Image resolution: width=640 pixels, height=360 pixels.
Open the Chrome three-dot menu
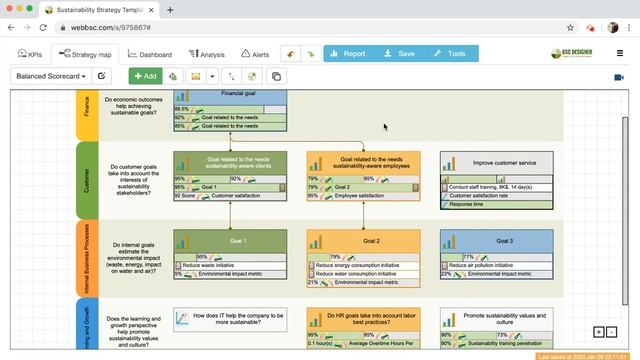[x=629, y=28]
